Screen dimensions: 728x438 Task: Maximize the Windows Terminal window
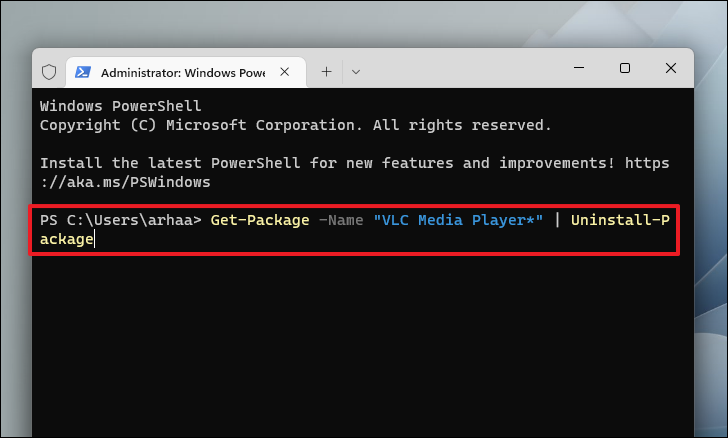(x=625, y=68)
